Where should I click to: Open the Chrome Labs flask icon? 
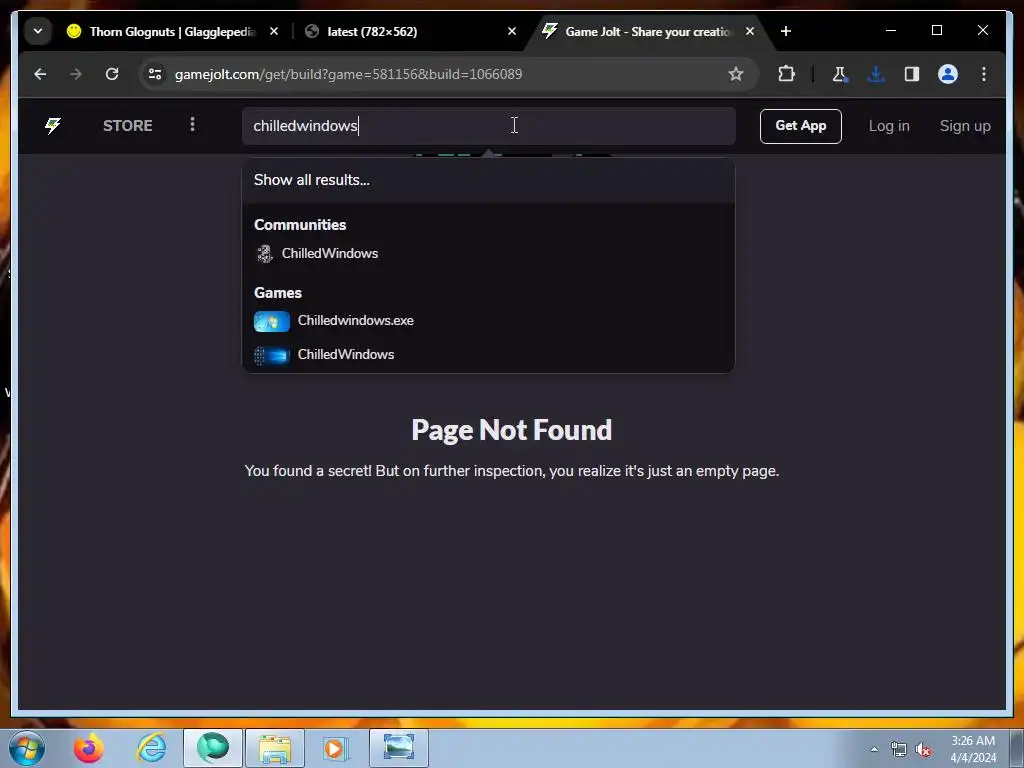point(840,74)
